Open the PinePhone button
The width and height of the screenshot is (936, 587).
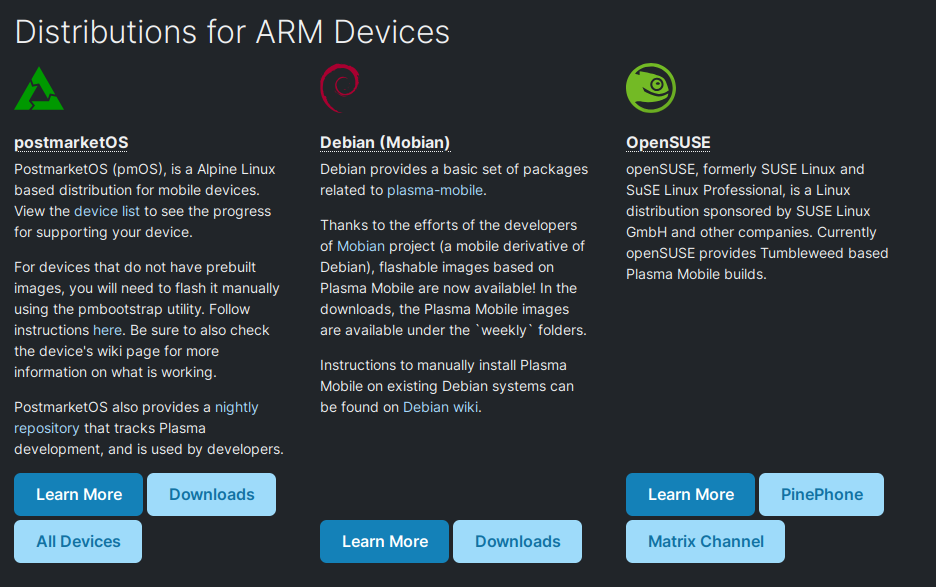(x=821, y=494)
